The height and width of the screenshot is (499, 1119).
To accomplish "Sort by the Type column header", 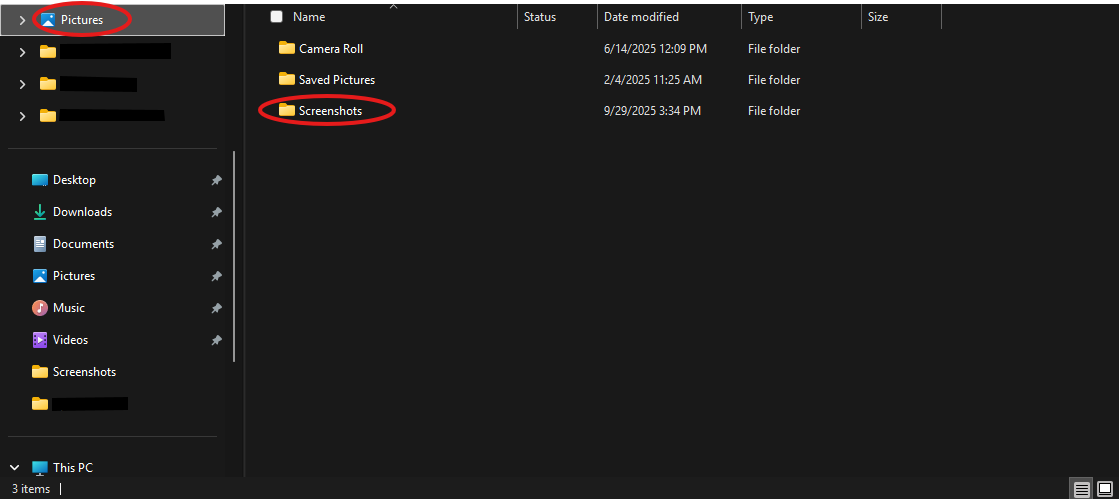I will click(x=760, y=17).
